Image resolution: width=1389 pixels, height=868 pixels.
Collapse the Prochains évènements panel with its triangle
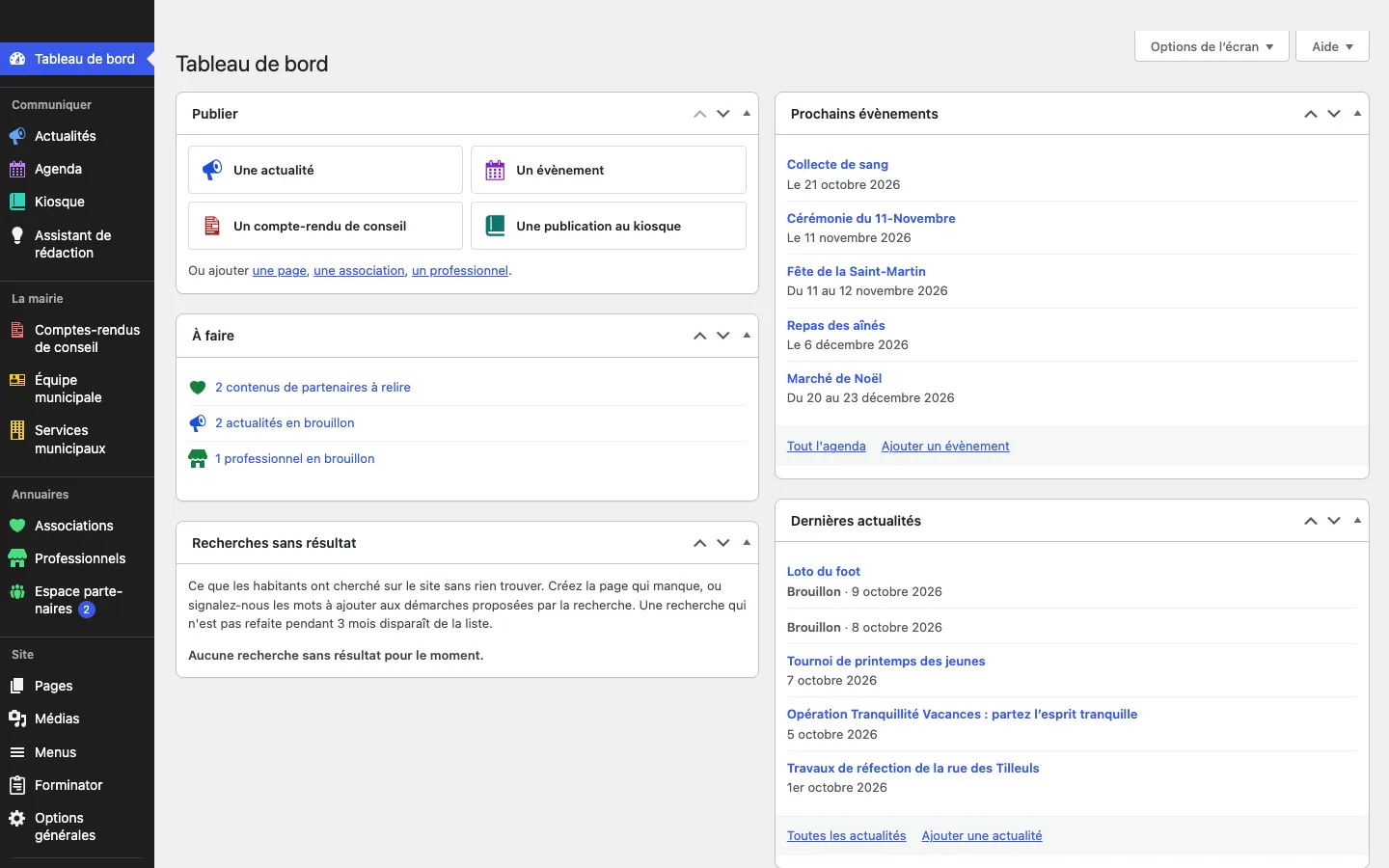pos(1357,114)
